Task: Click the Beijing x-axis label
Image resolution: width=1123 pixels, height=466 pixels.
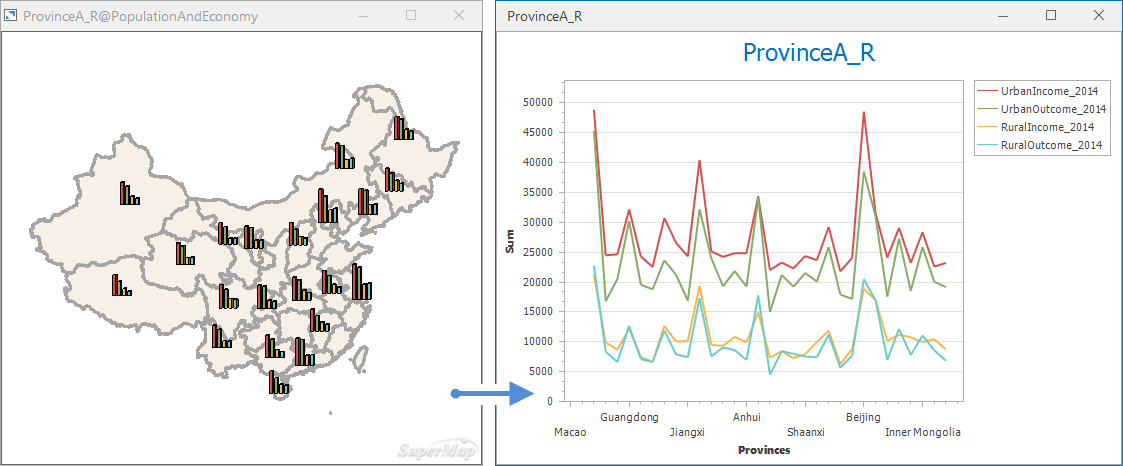Action: click(863, 417)
